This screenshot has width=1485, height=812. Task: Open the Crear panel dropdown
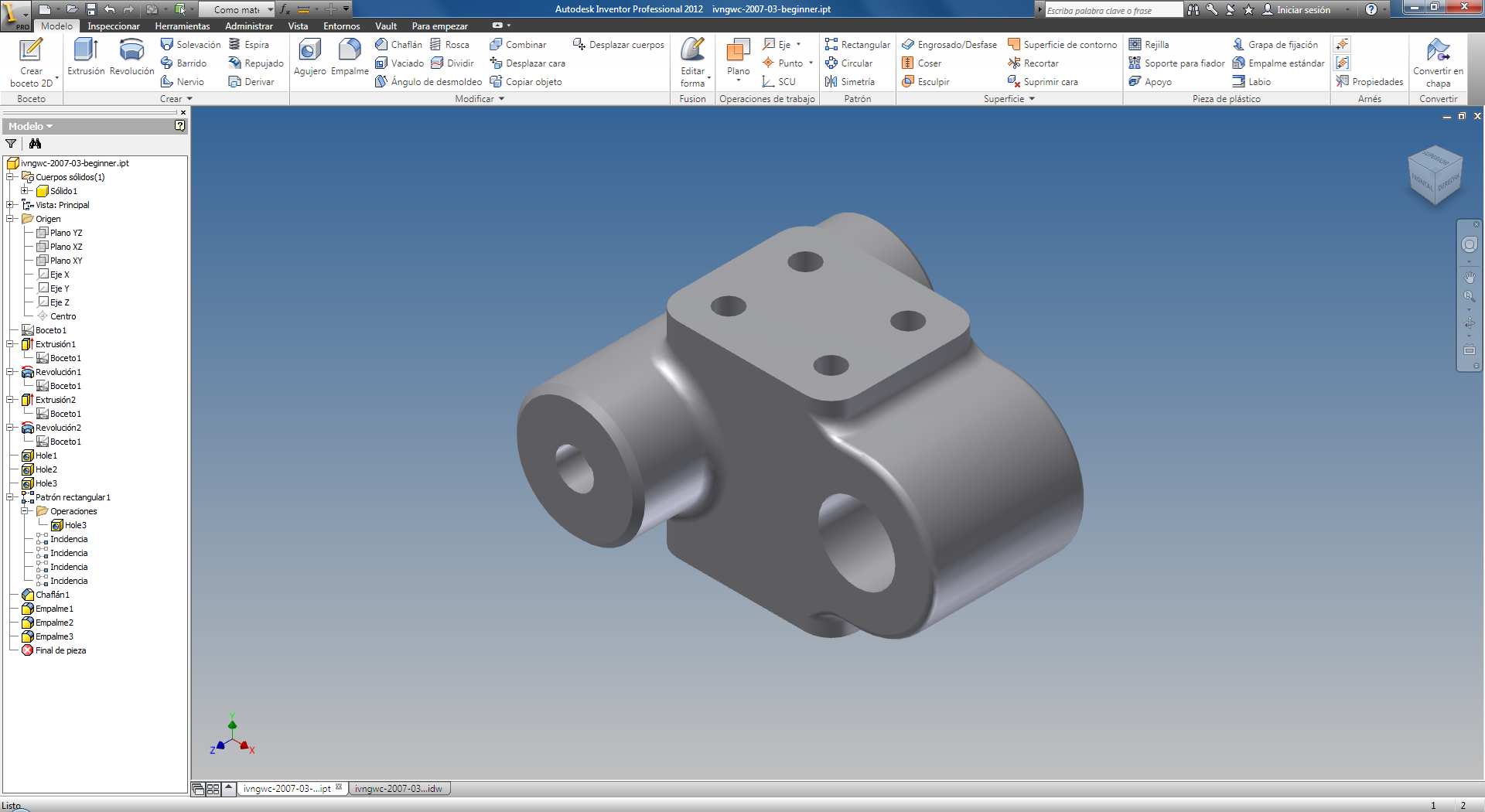click(x=176, y=99)
